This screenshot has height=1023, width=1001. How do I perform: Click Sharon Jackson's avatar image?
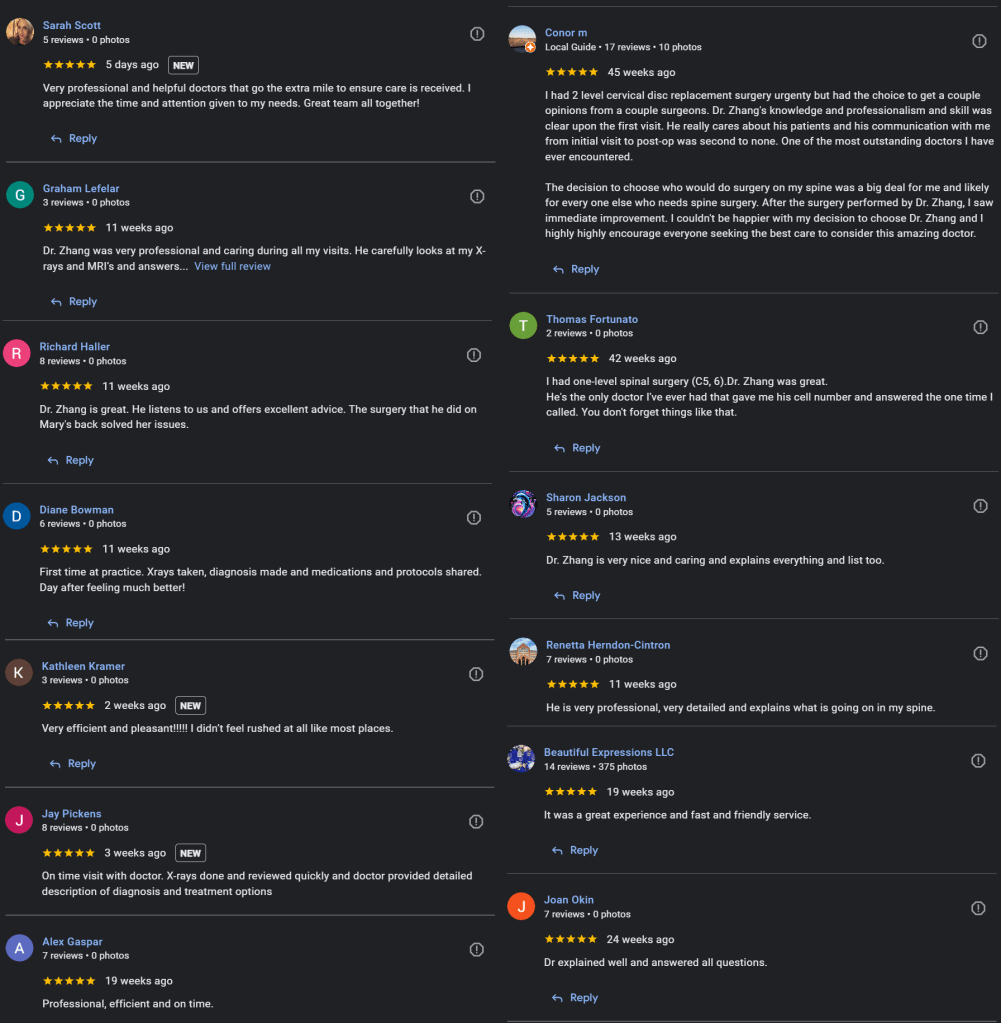click(x=523, y=504)
